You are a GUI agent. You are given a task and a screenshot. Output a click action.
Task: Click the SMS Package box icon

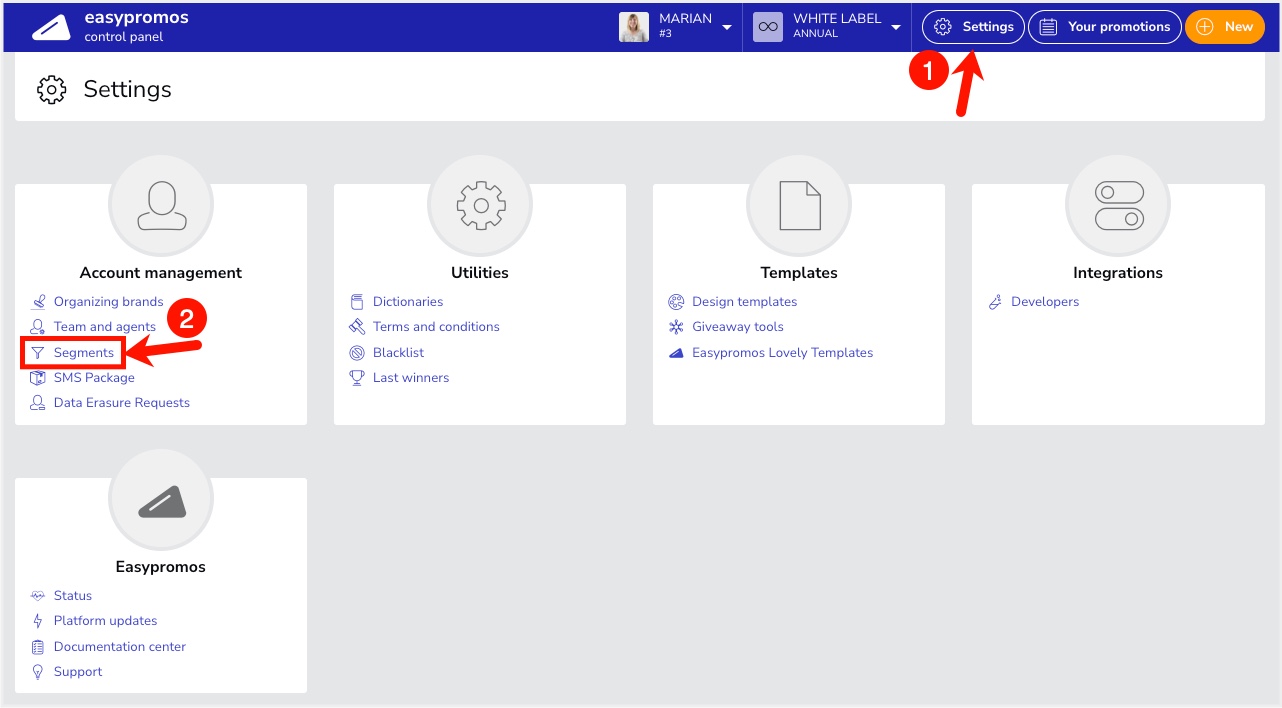(38, 377)
